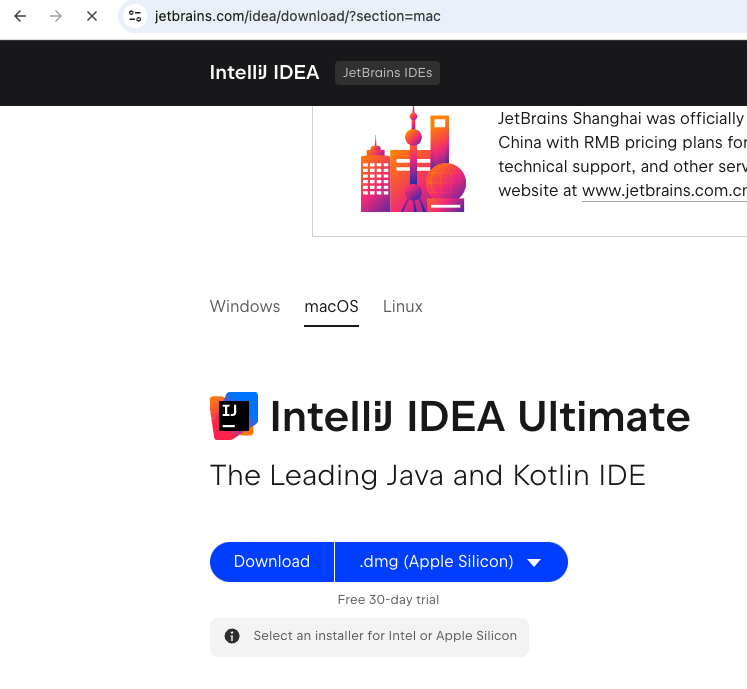
Task: Click the info icon beside installer note
Action: coord(232,636)
